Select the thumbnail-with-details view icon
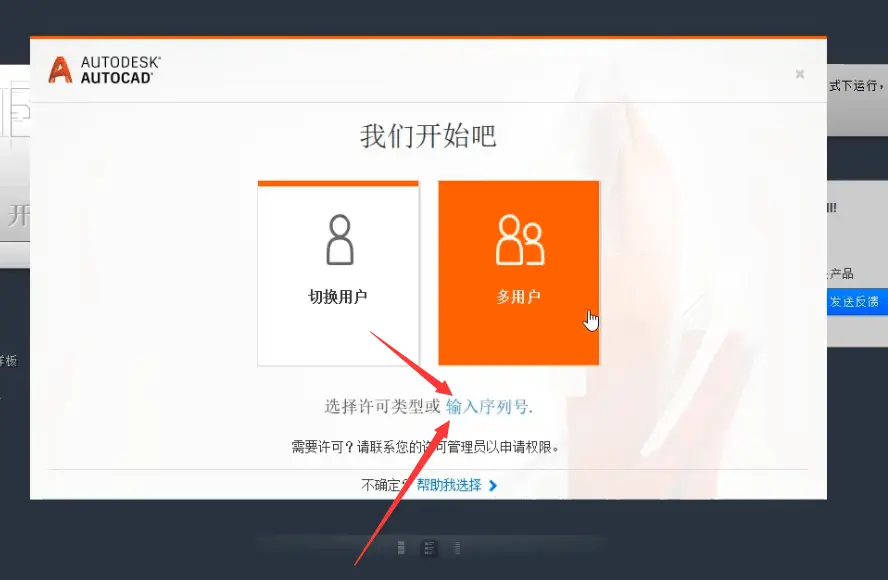The image size is (888, 580). (x=429, y=548)
